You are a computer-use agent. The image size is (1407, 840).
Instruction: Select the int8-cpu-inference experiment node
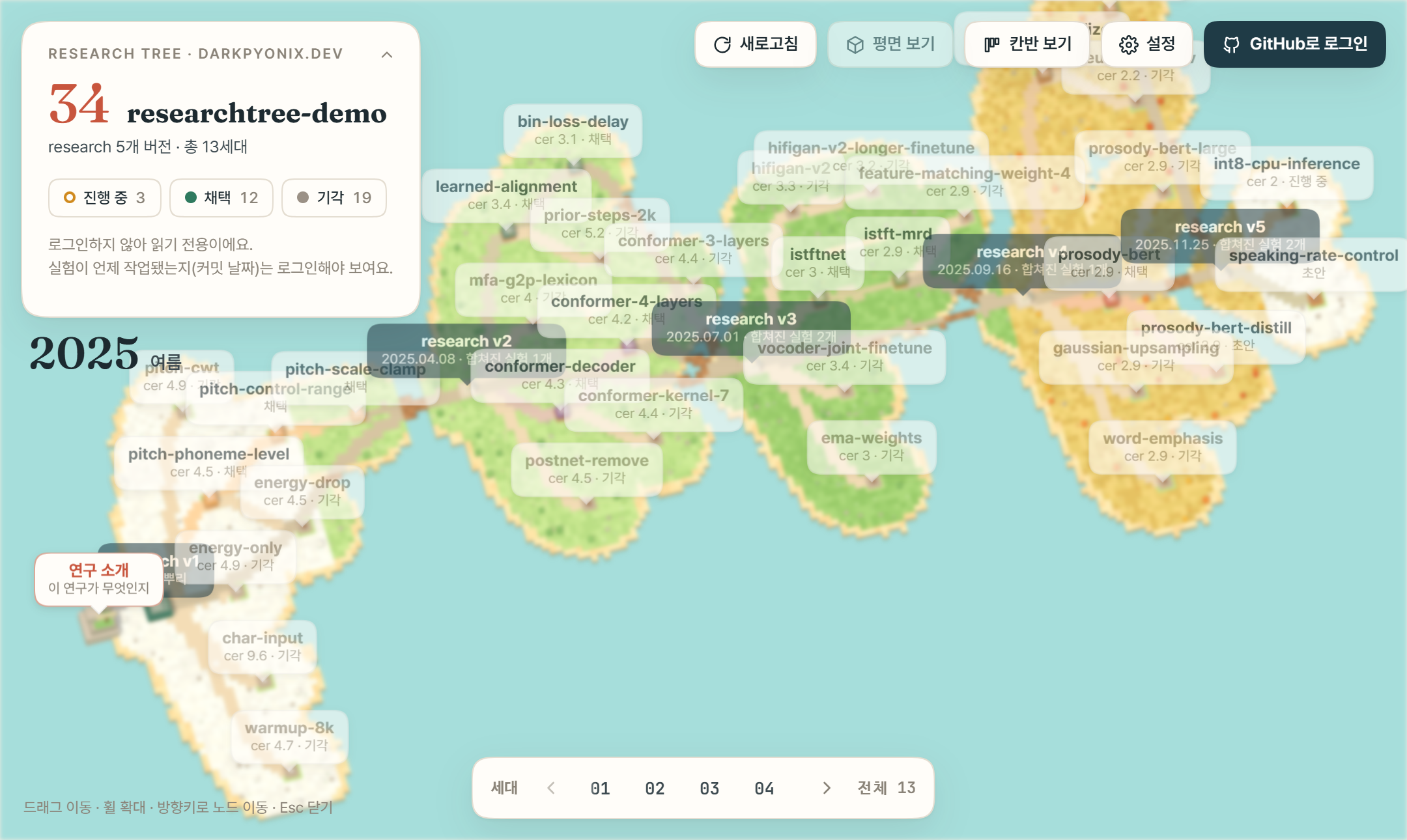1286,172
